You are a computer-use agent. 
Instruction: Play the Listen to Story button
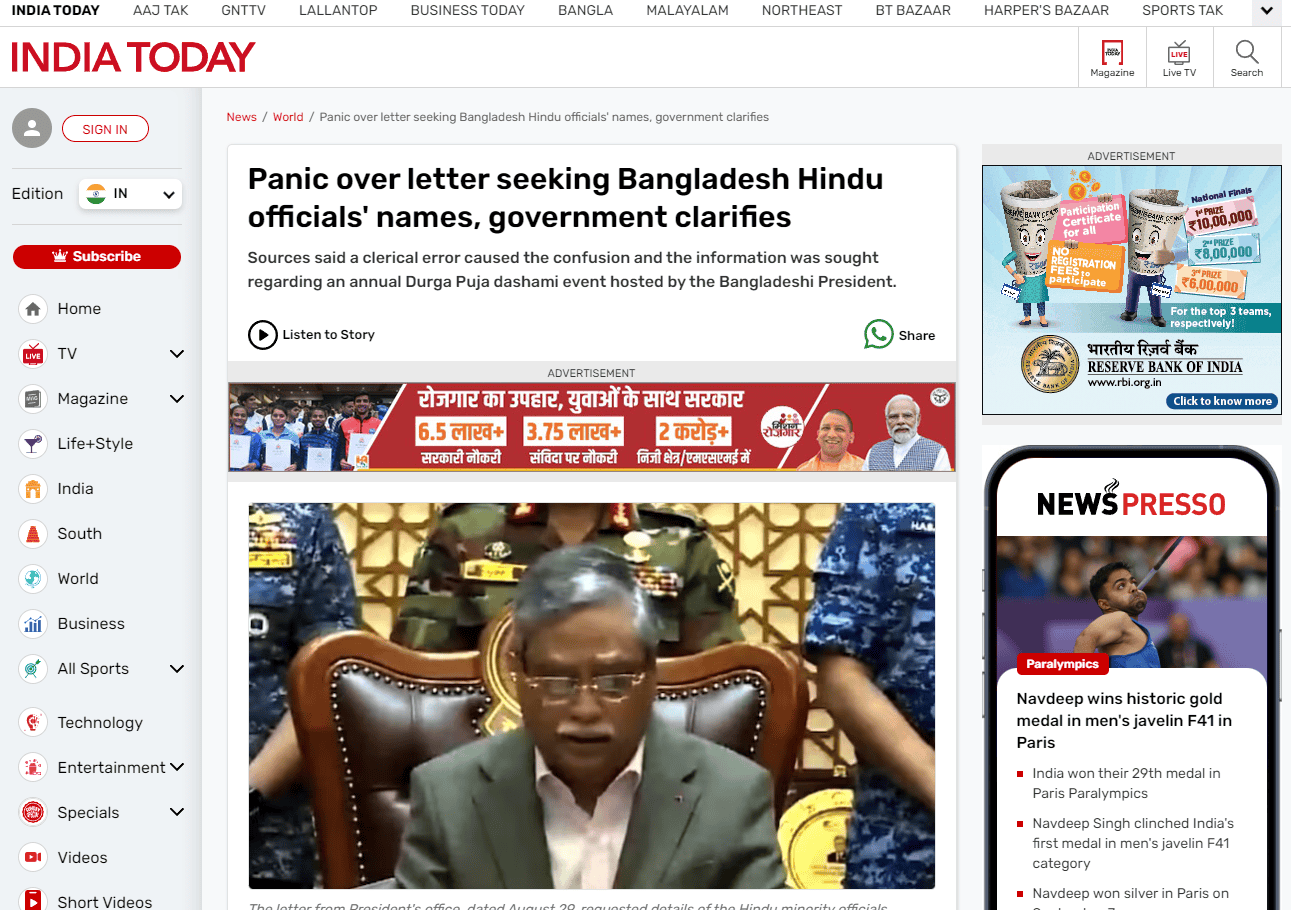coord(262,334)
